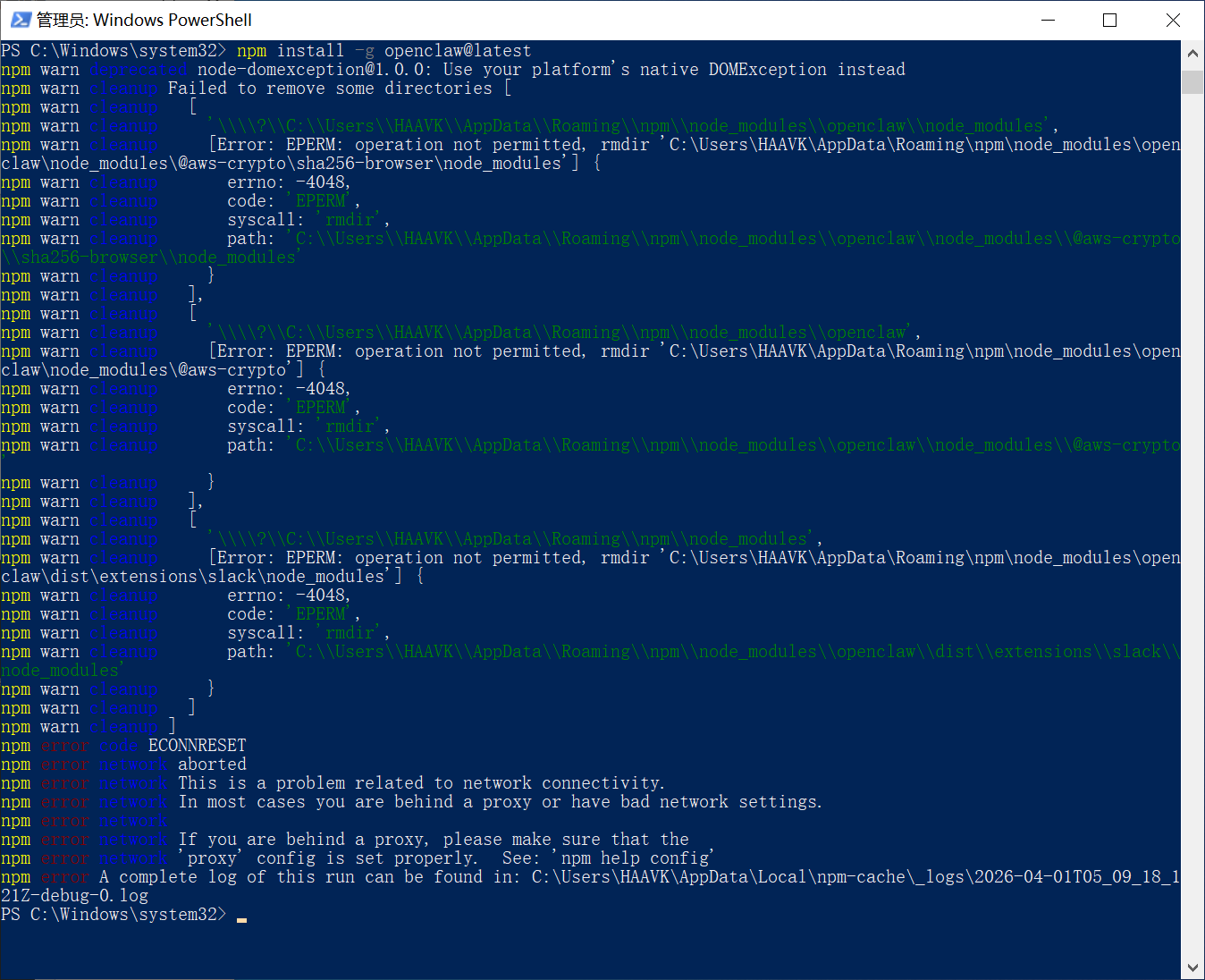Close the PowerShell window
1205x980 pixels.
(1173, 20)
